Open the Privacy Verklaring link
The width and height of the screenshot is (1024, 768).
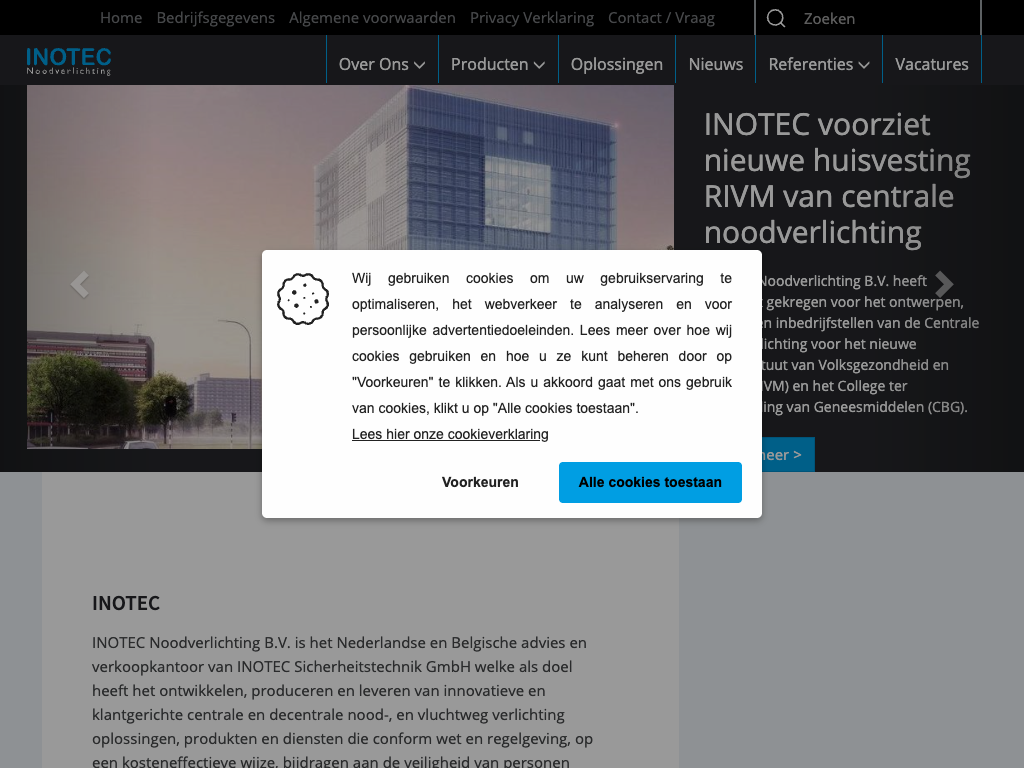pyautogui.click(x=531, y=18)
